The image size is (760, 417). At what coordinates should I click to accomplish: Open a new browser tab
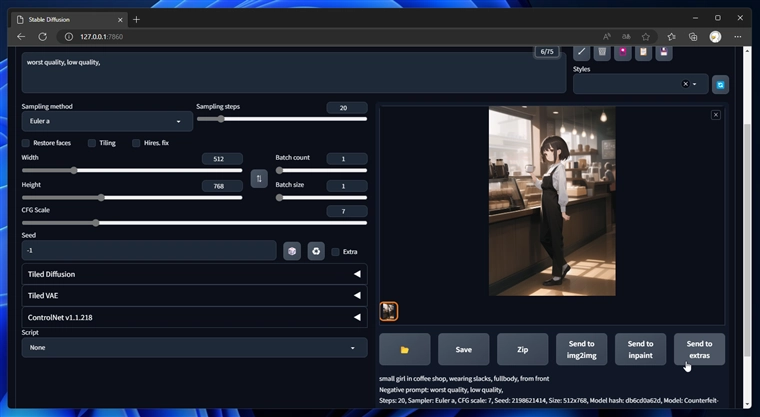(136, 19)
